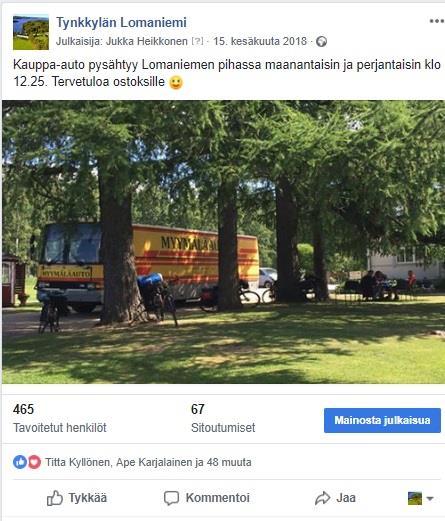Open Ape Karjalainen's profile link

[x=154, y=462]
